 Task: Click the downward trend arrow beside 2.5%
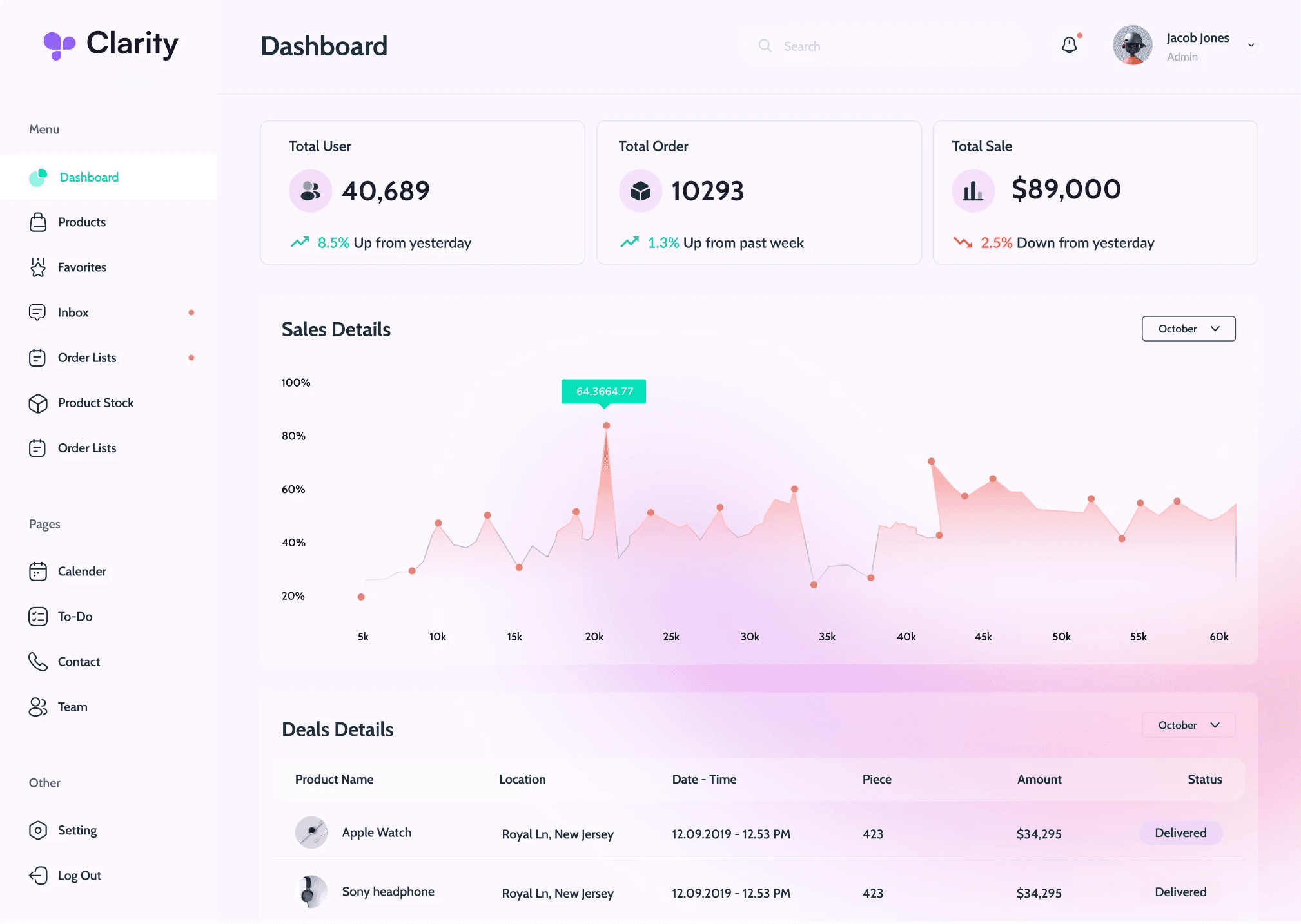tap(963, 242)
